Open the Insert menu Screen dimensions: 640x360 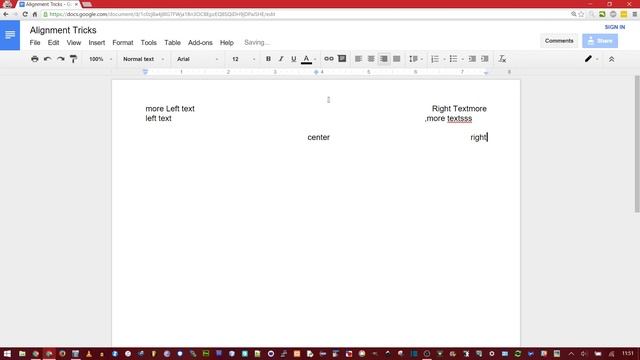tap(97, 42)
